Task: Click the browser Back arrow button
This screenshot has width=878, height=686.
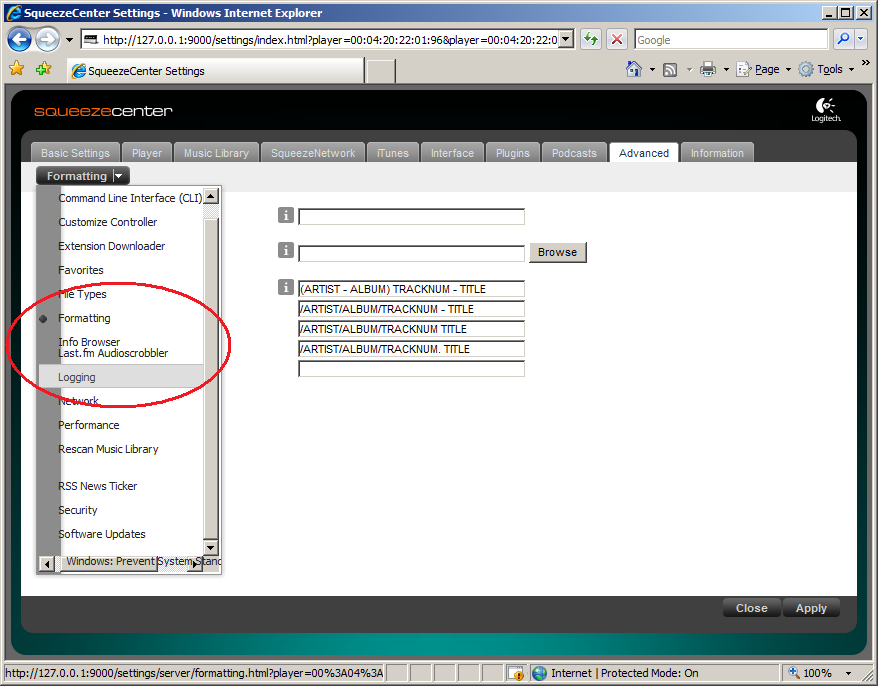Action: tap(19, 40)
